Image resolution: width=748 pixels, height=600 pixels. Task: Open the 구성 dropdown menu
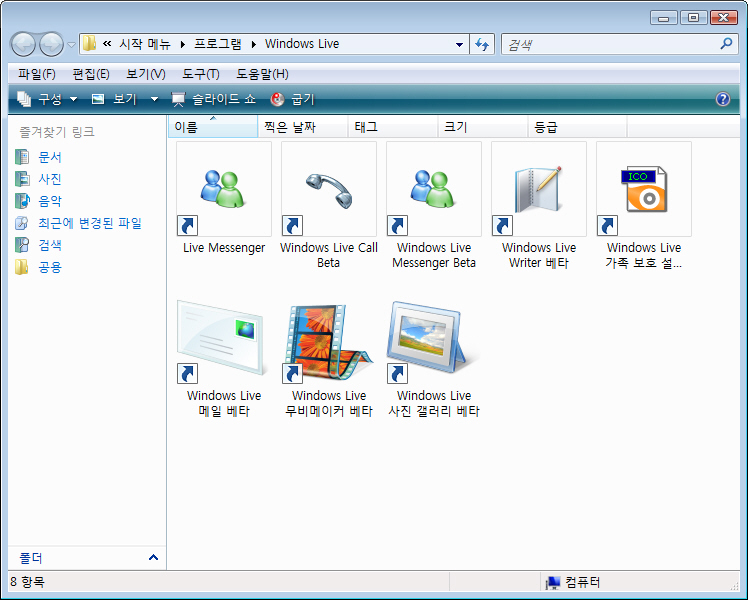pos(47,99)
